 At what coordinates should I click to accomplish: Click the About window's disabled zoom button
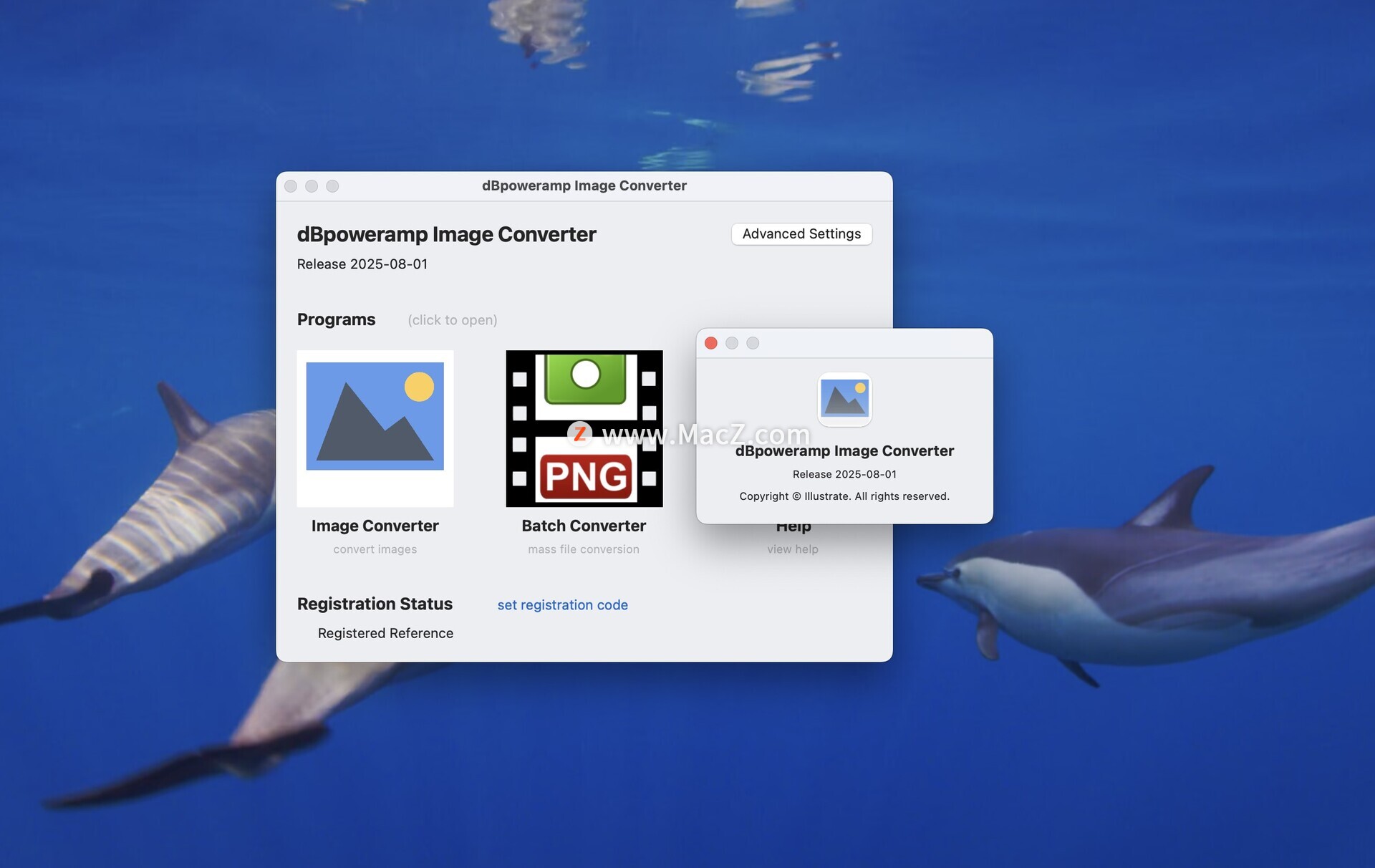point(753,343)
